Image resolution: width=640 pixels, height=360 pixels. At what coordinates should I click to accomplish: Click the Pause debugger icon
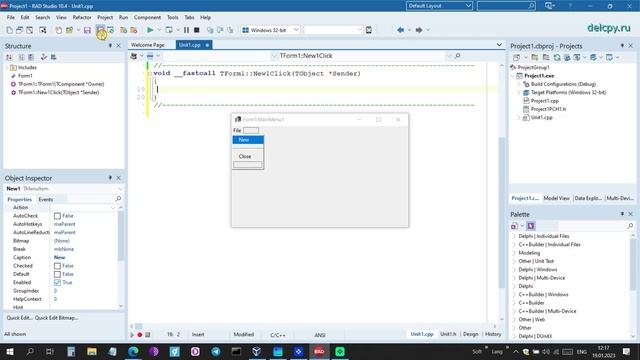[x=186, y=30]
